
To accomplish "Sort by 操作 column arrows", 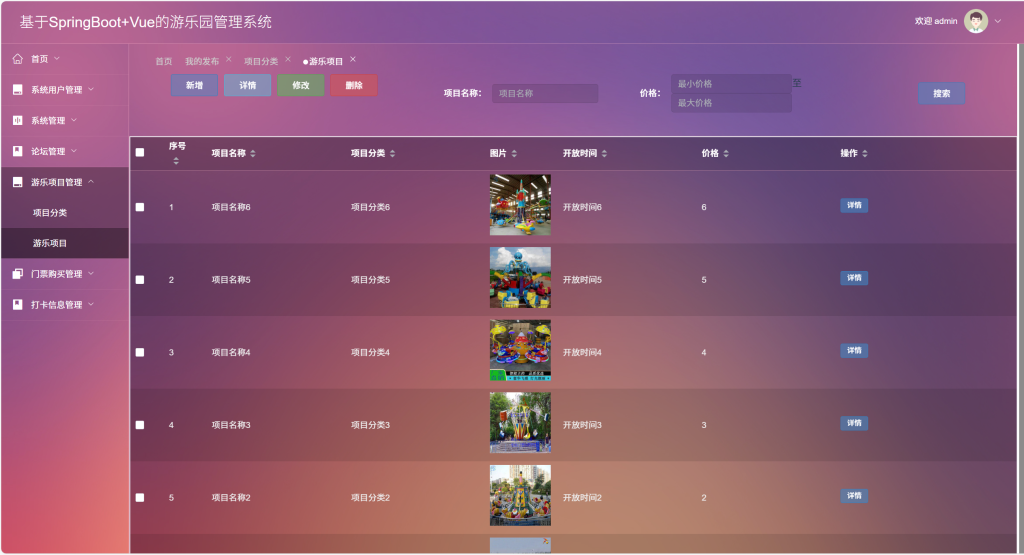I will click(x=865, y=153).
